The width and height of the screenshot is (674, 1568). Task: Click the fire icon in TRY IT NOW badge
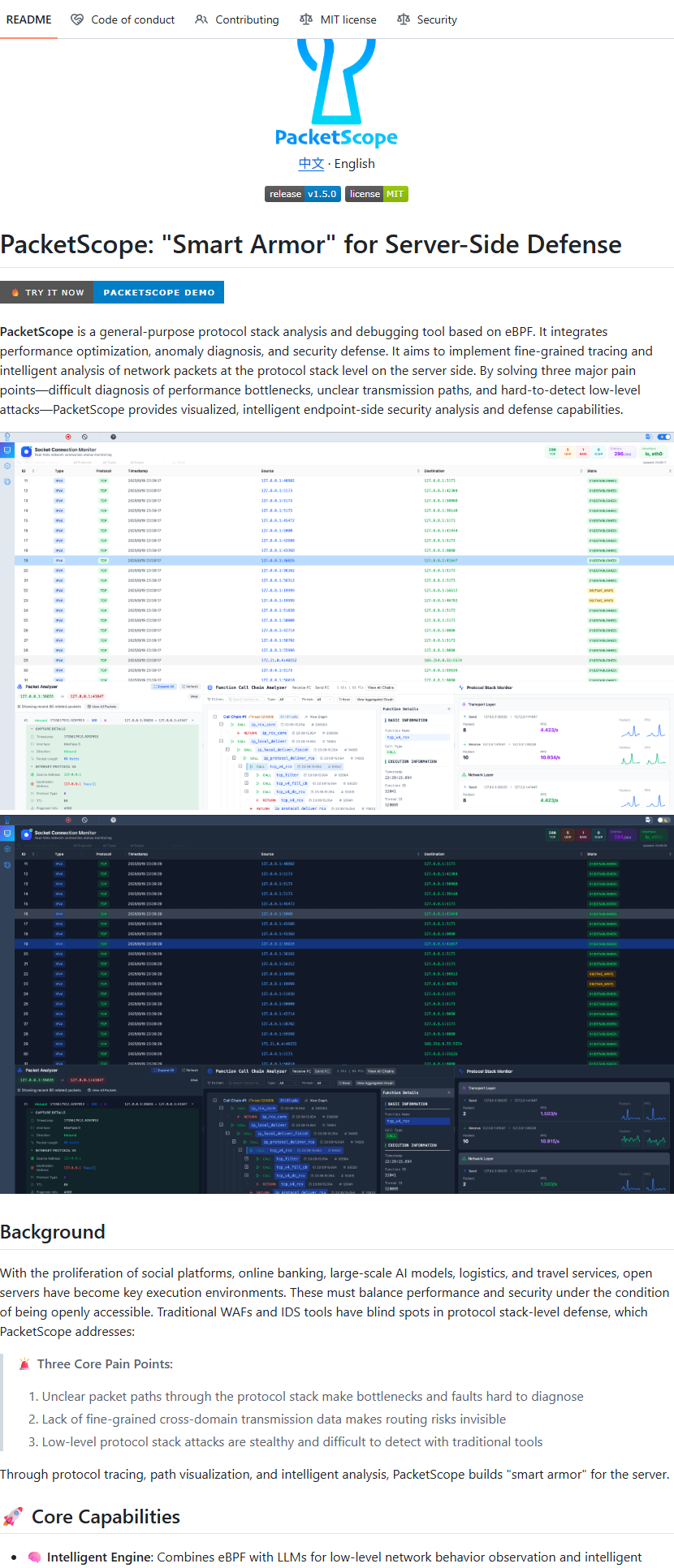[x=15, y=292]
